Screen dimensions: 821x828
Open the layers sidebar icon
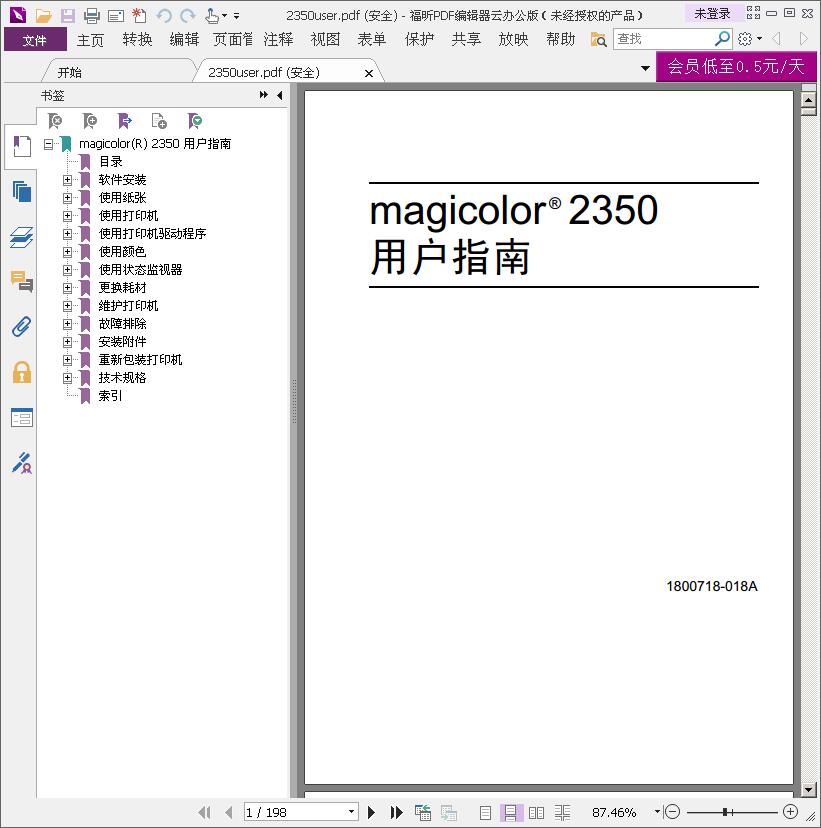pyautogui.click(x=22, y=237)
